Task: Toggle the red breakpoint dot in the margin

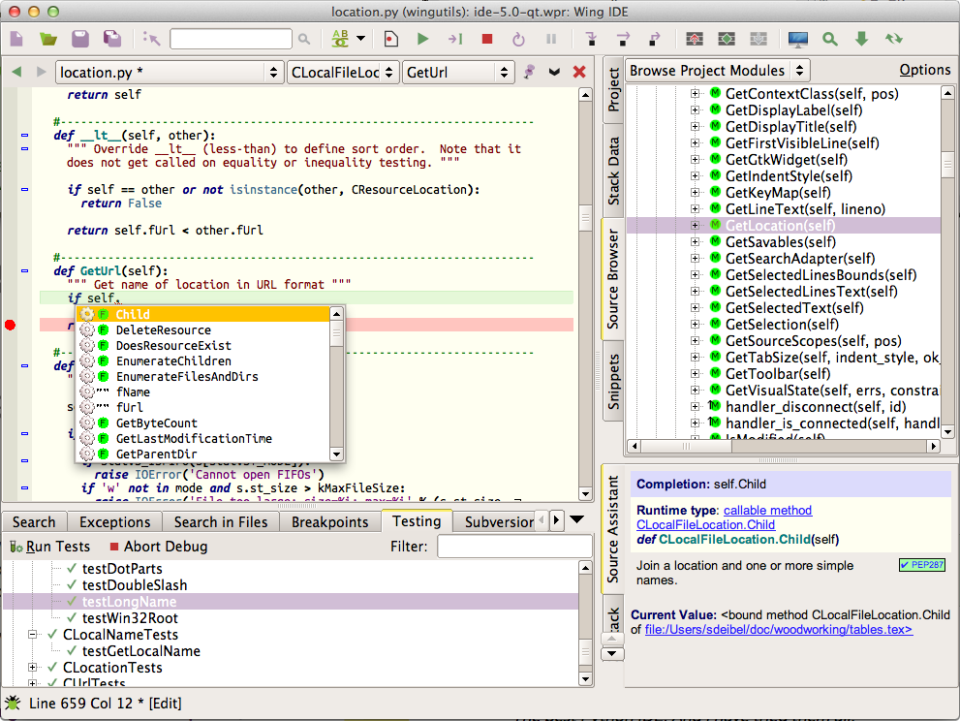Action: click(9, 324)
